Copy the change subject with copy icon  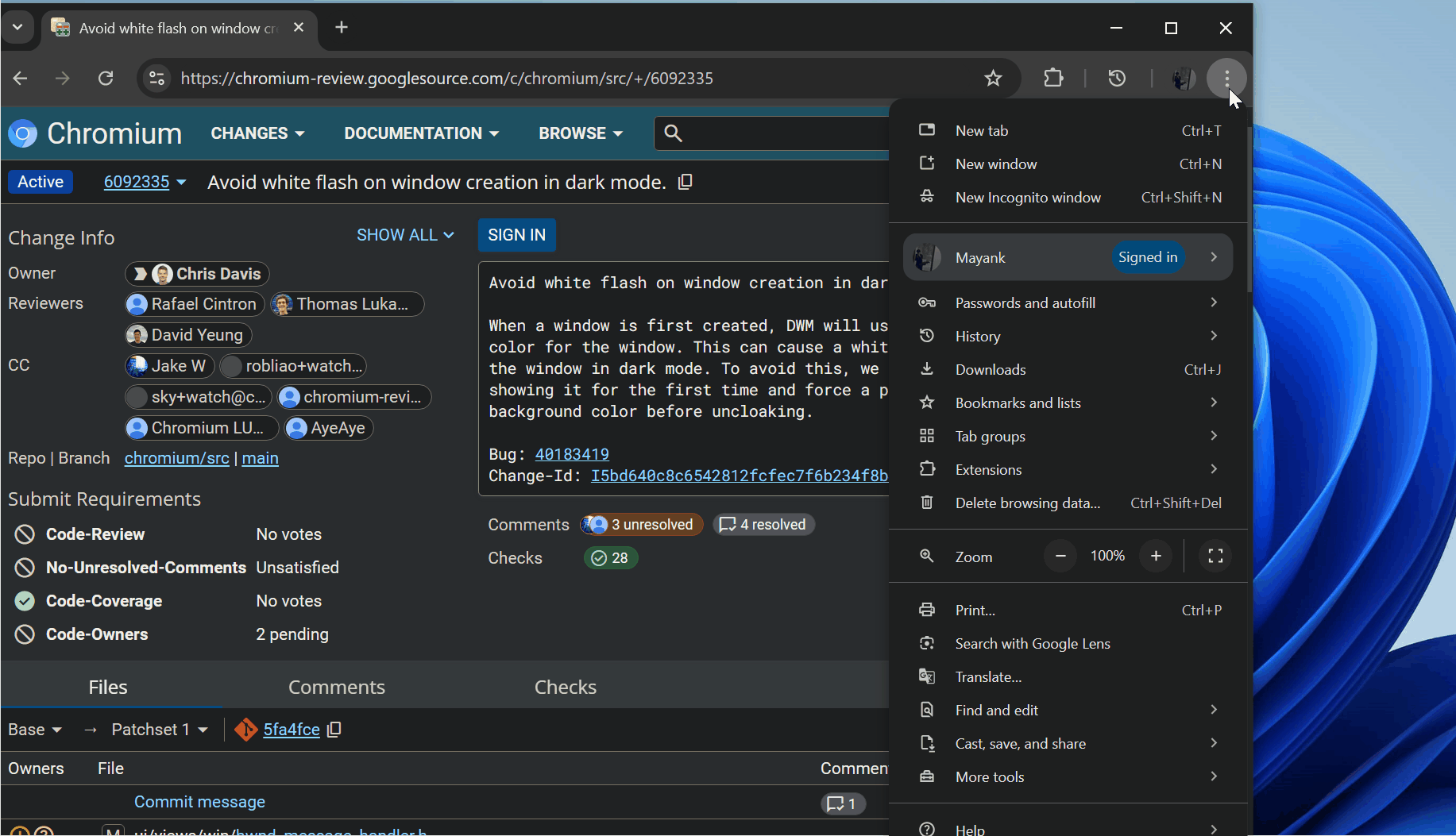[686, 182]
